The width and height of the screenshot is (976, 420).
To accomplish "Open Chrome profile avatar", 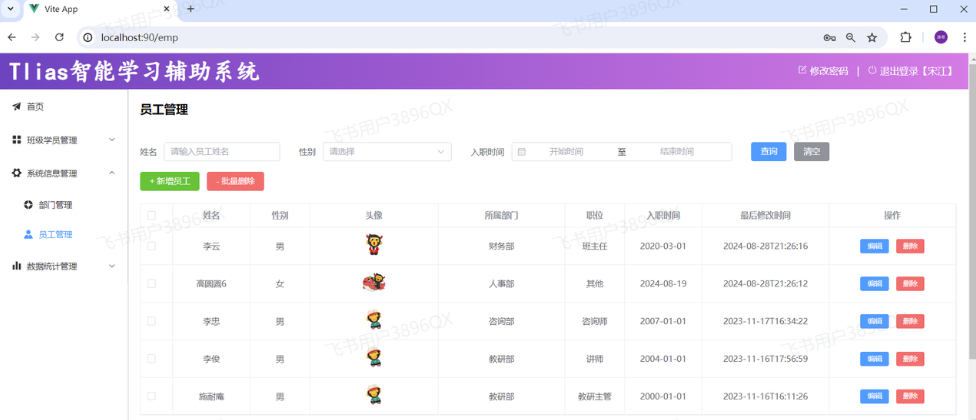I will (x=941, y=37).
